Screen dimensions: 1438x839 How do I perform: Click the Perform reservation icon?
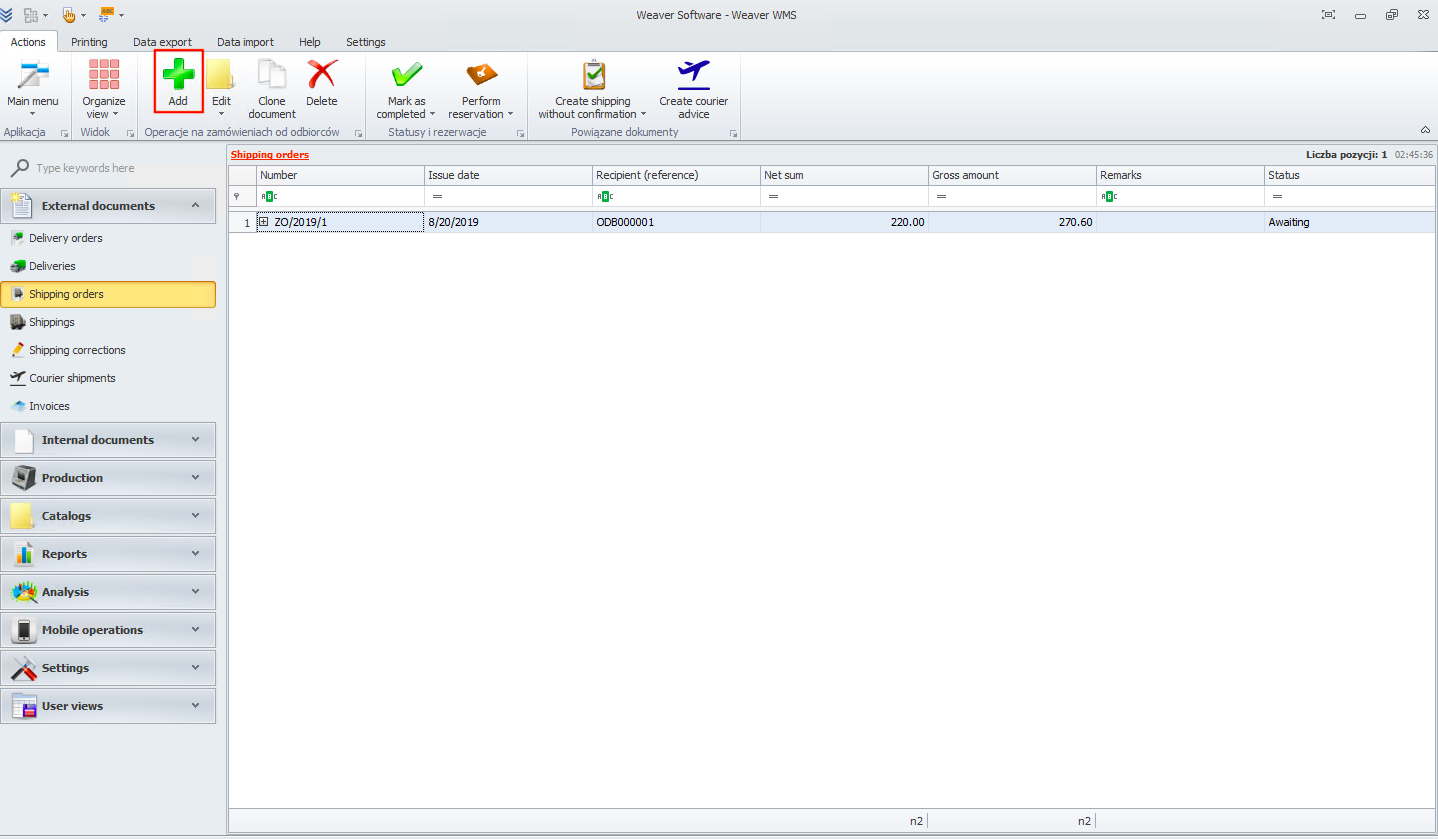click(x=481, y=75)
